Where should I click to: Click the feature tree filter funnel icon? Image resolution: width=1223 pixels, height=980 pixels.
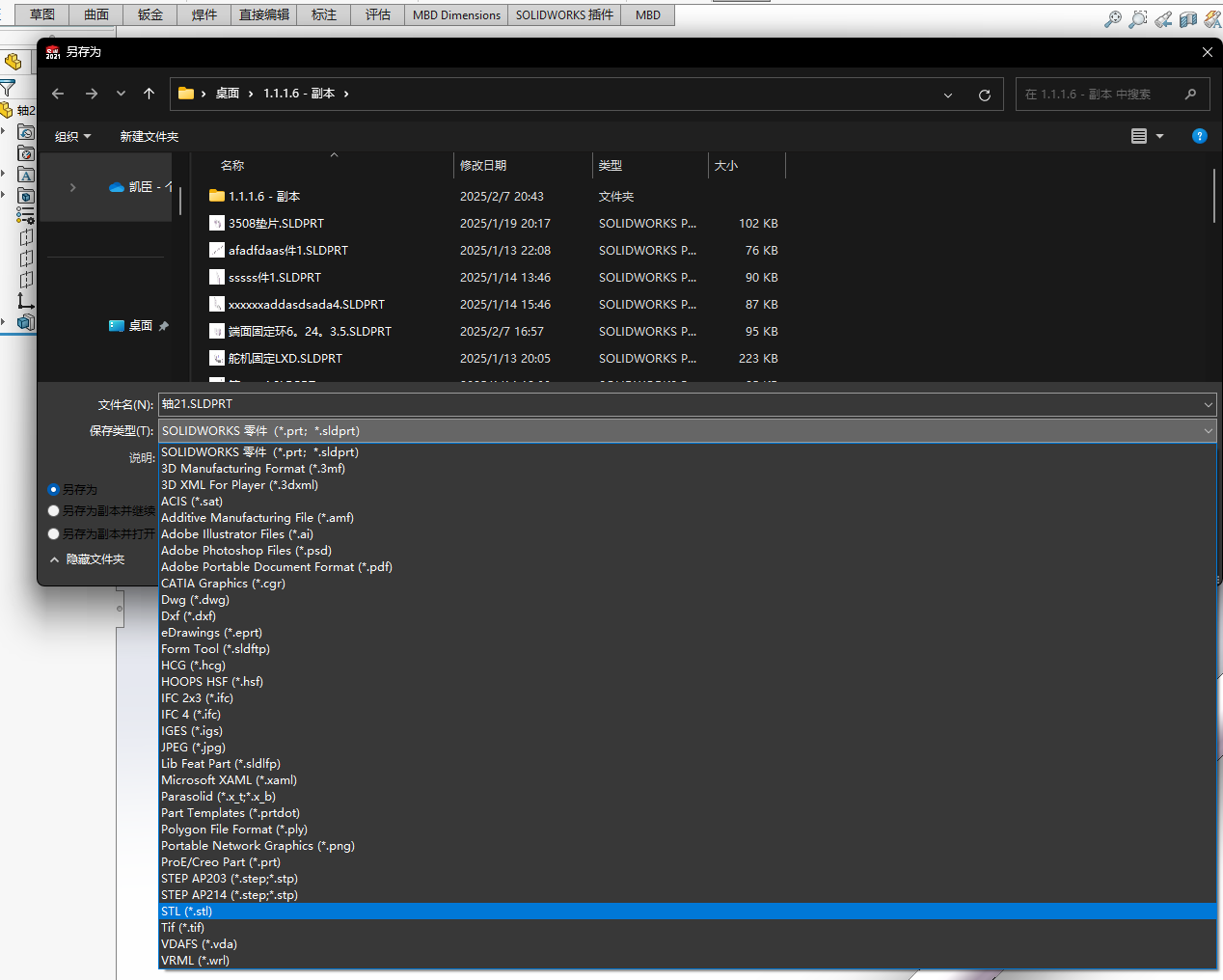pyautogui.click(x=8, y=88)
